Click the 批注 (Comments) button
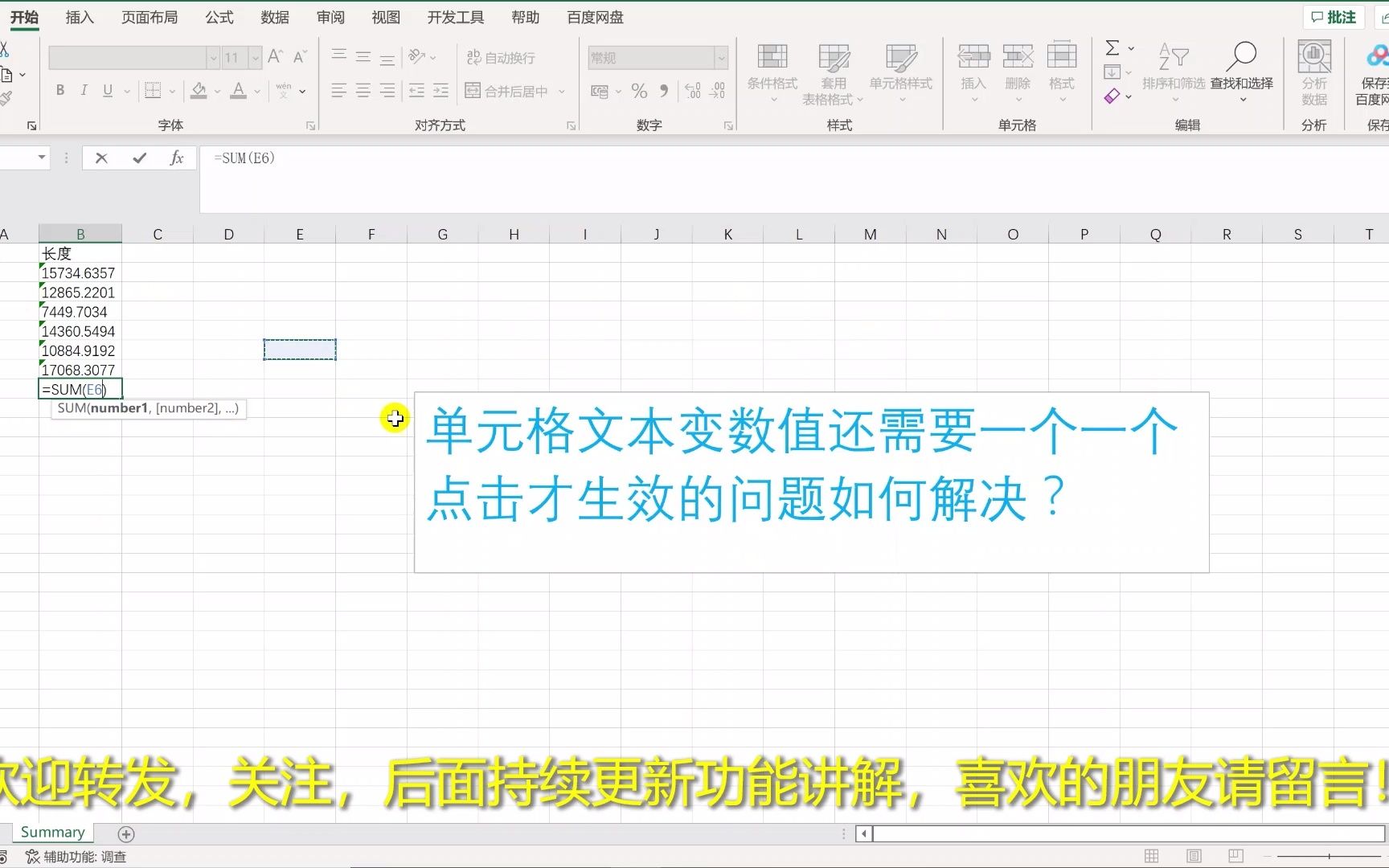Image resolution: width=1389 pixels, height=868 pixels. (1333, 16)
